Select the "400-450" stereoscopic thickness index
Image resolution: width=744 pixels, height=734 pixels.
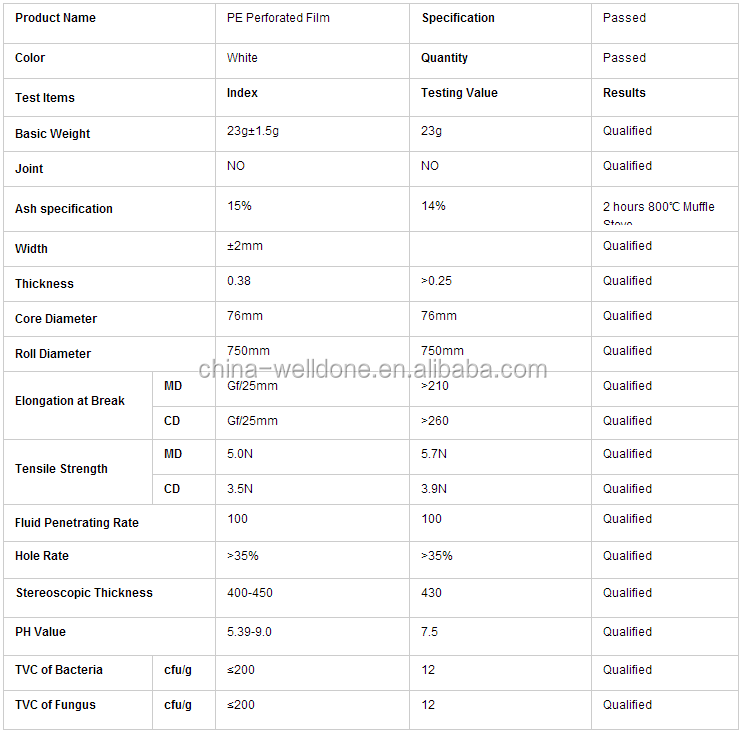click(x=250, y=593)
